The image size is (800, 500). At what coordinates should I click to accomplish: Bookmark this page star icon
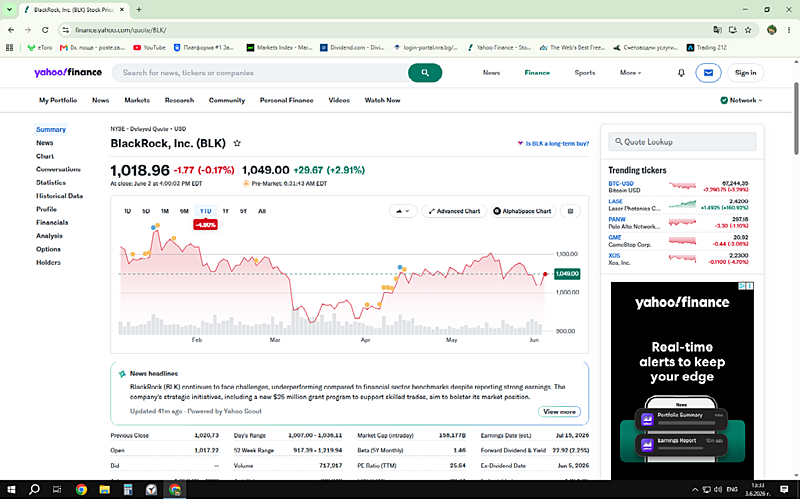click(x=748, y=30)
